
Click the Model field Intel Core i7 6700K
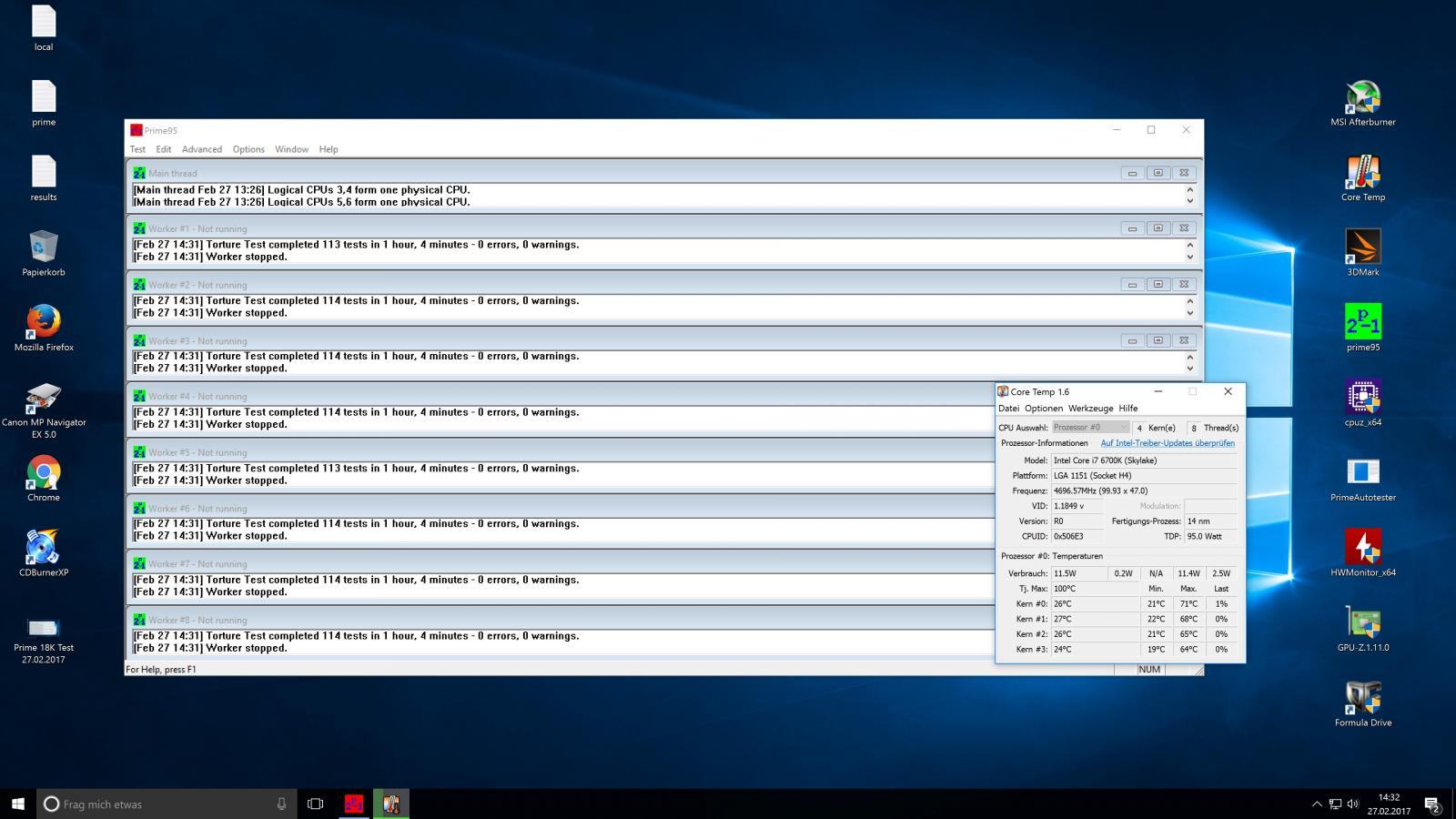click(1145, 460)
